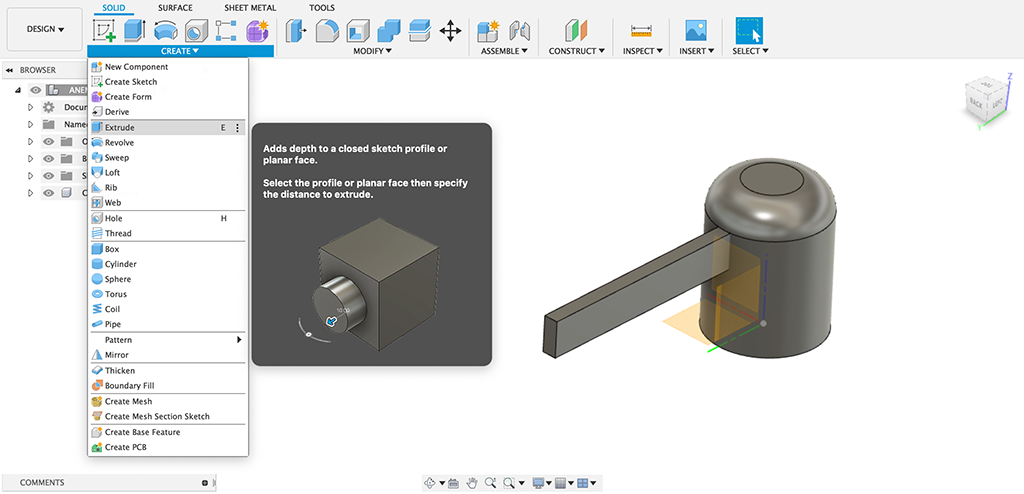This screenshot has height=494, width=1024.
Task: Click the Display Settings monitor icon
Action: [539, 483]
